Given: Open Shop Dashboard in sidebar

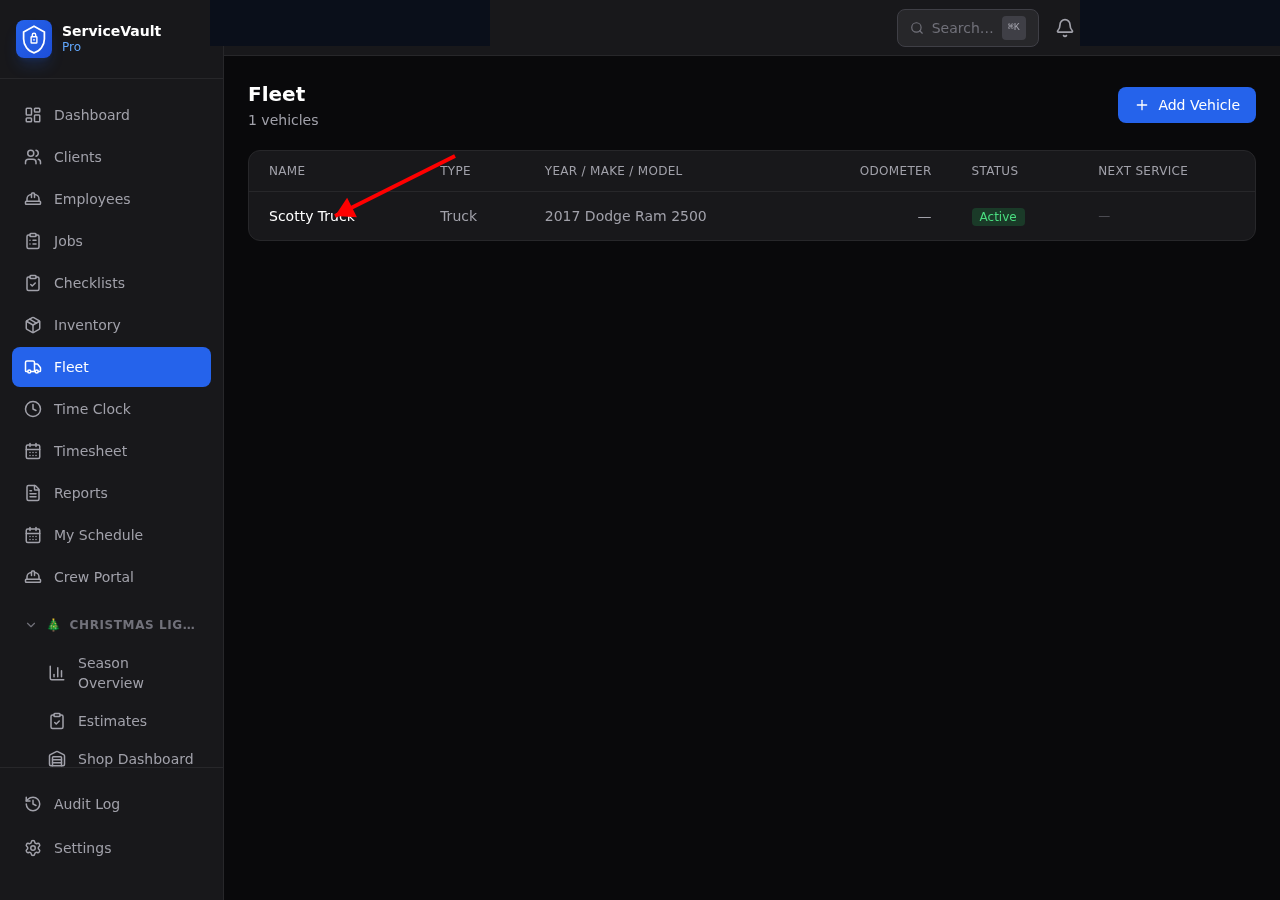Looking at the screenshot, I should 135,759.
